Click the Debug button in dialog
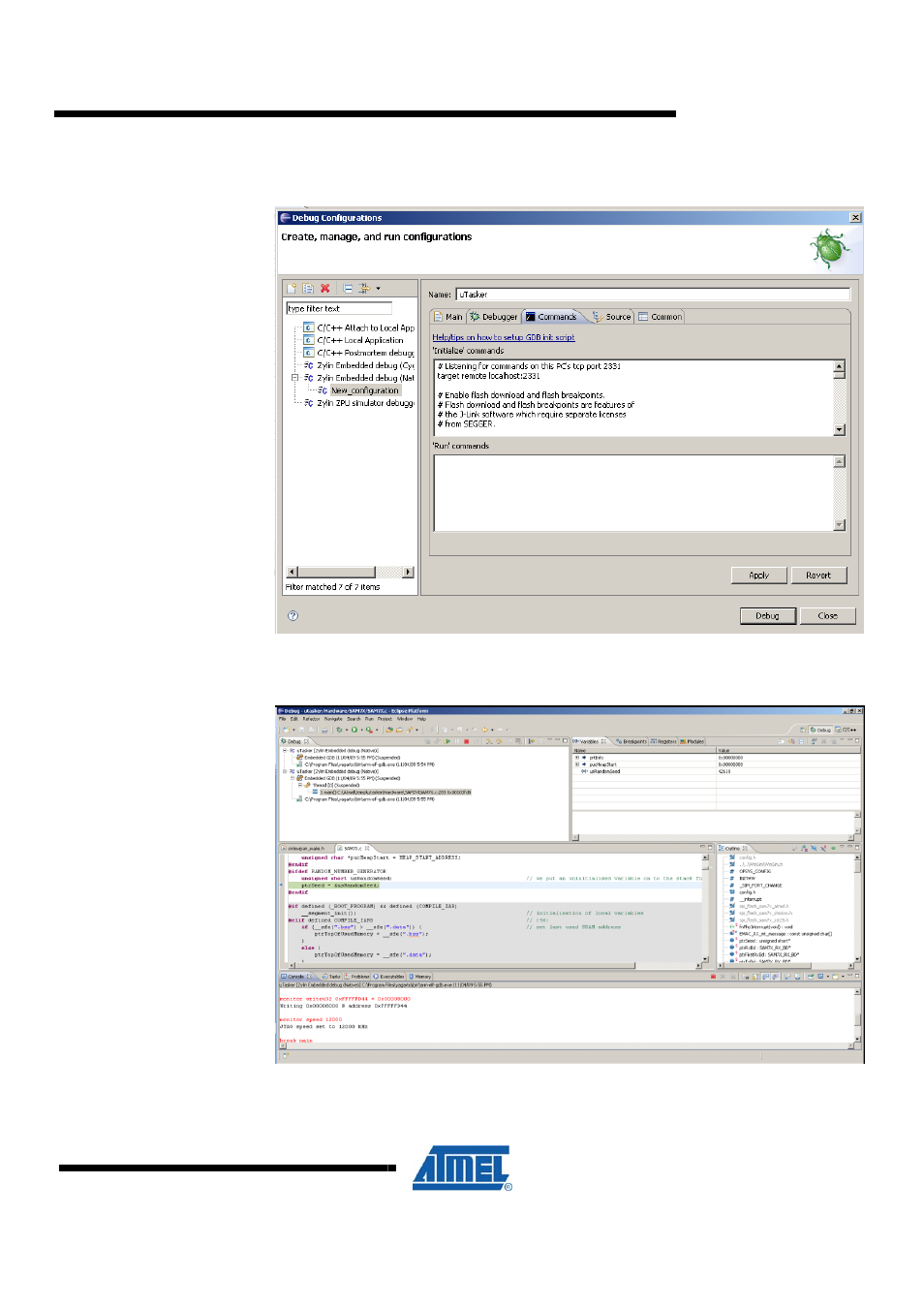Viewport: 924px width, 1308px height. click(767, 615)
